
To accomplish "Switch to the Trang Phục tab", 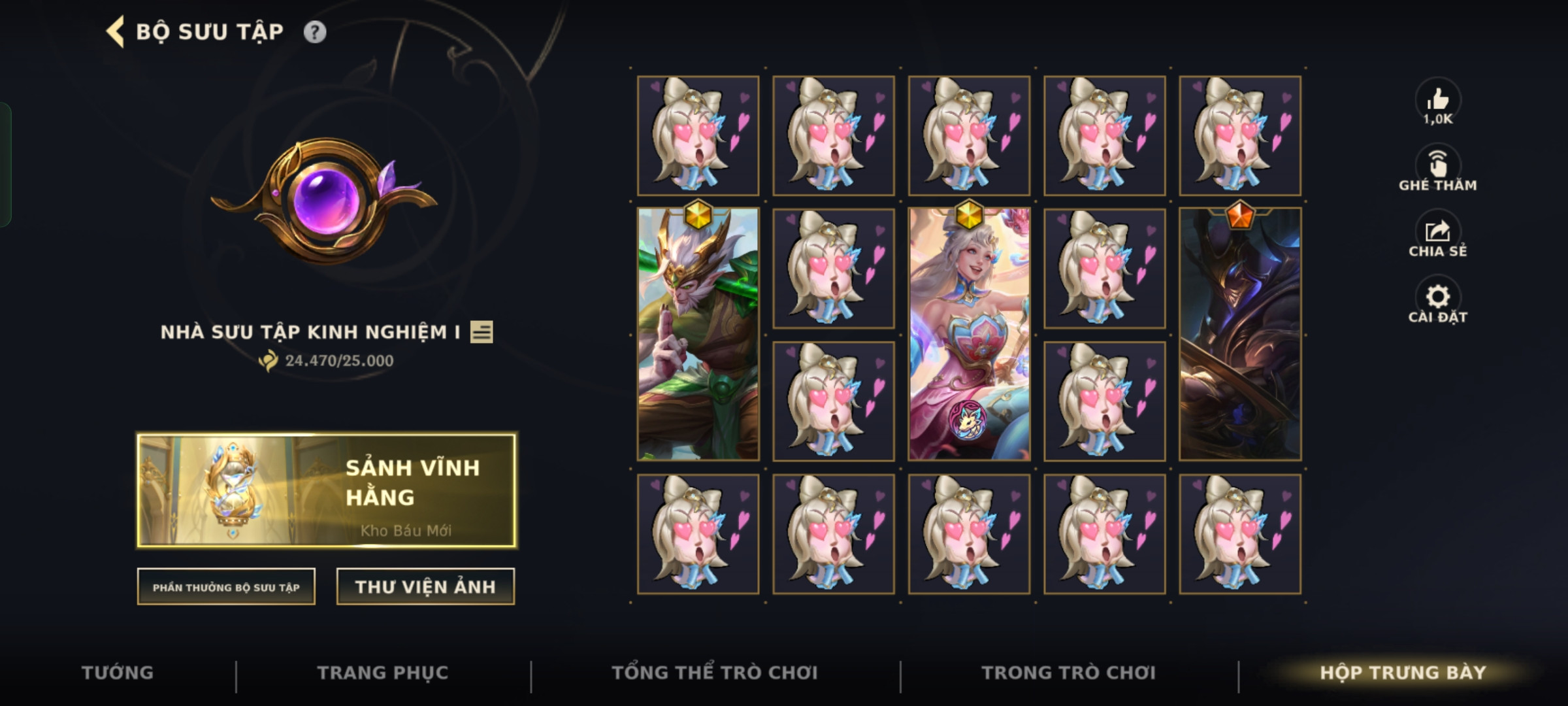I will click(383, 673).
